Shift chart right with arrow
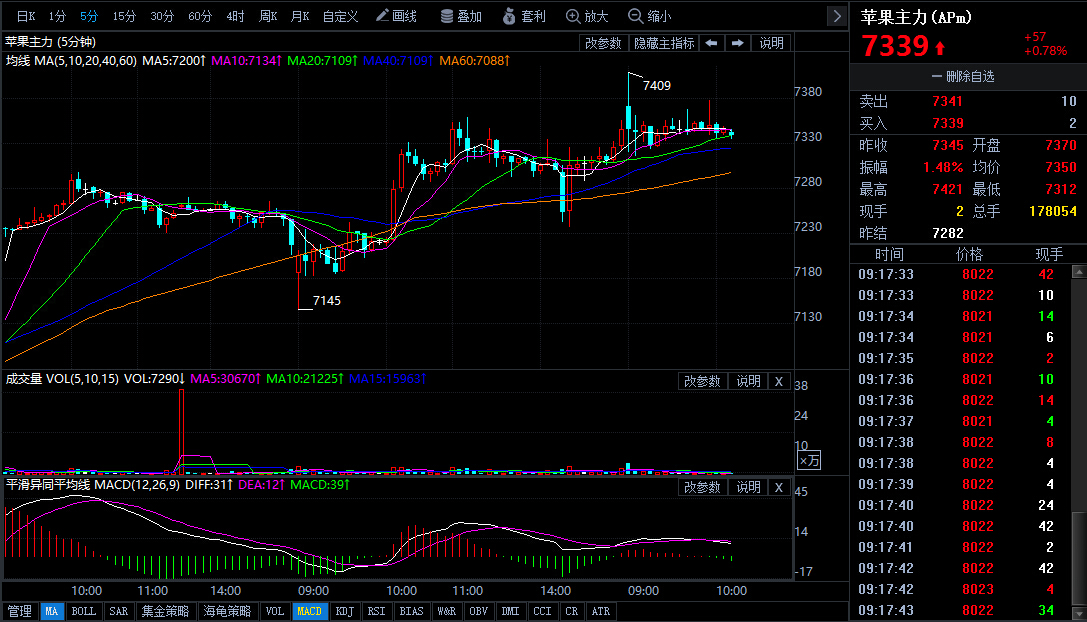 point(738,43)
